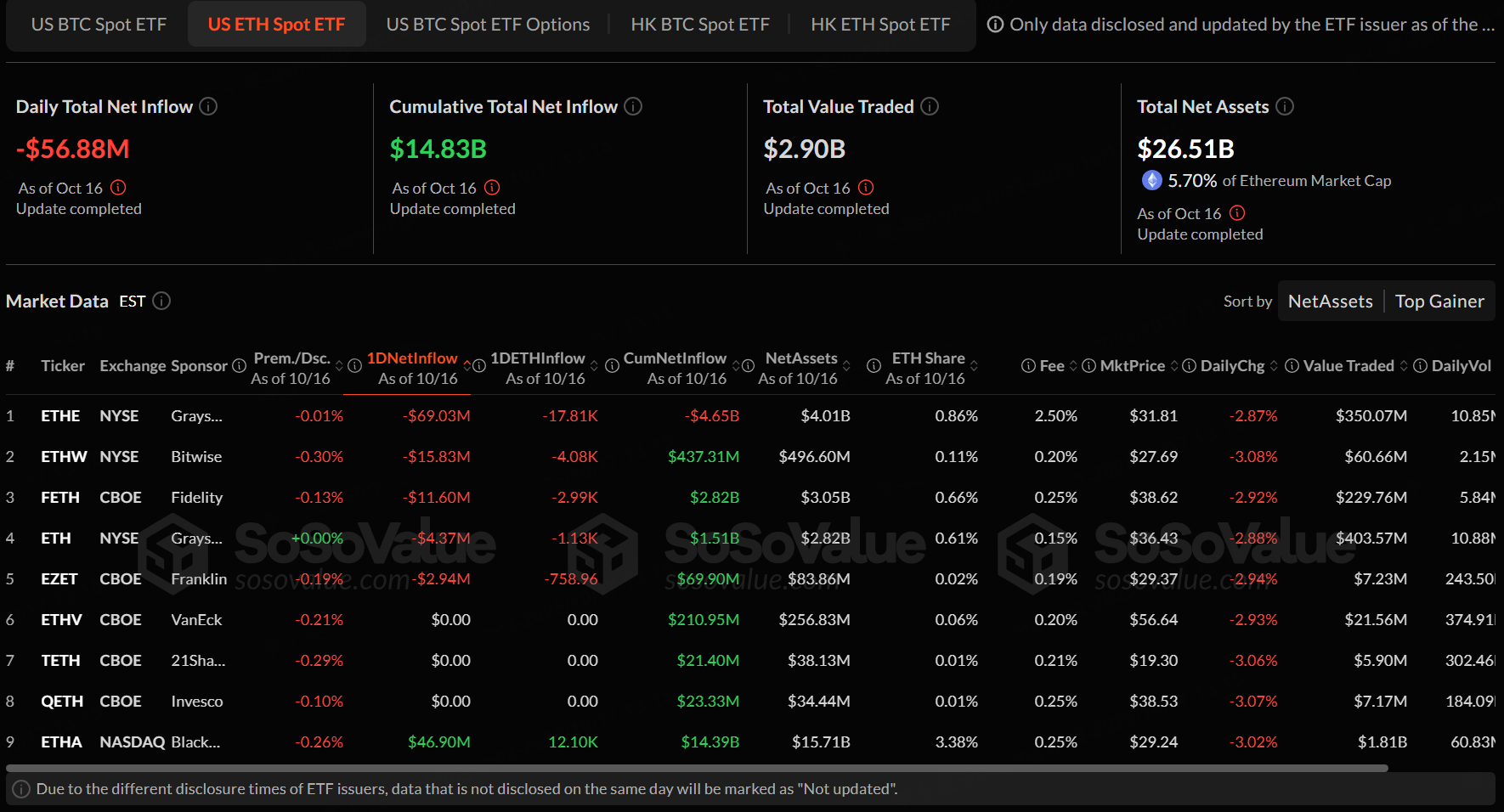The height and width of the screenshot is (812, 1504).
Task: View the Total Net Assets info tooltip icon
Action: pyautogui.click(x=1285, y=106)
